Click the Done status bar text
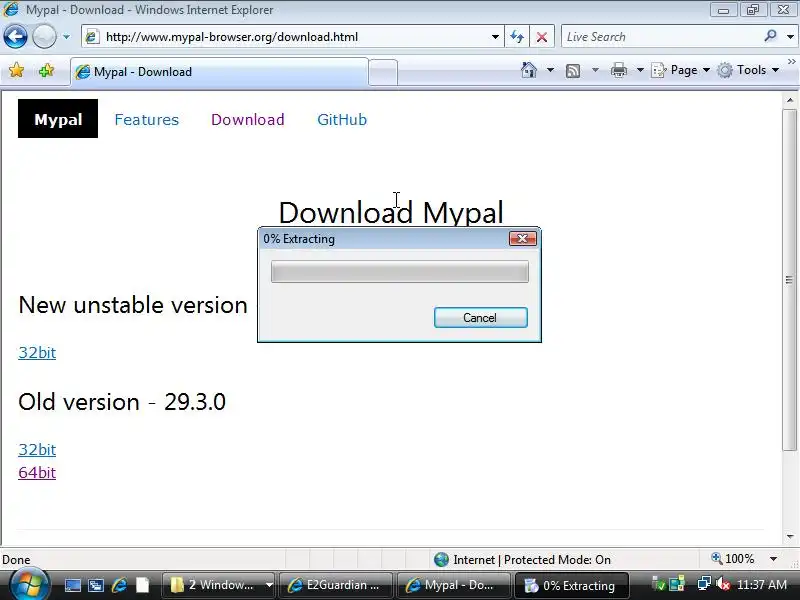 pos(16,560)
